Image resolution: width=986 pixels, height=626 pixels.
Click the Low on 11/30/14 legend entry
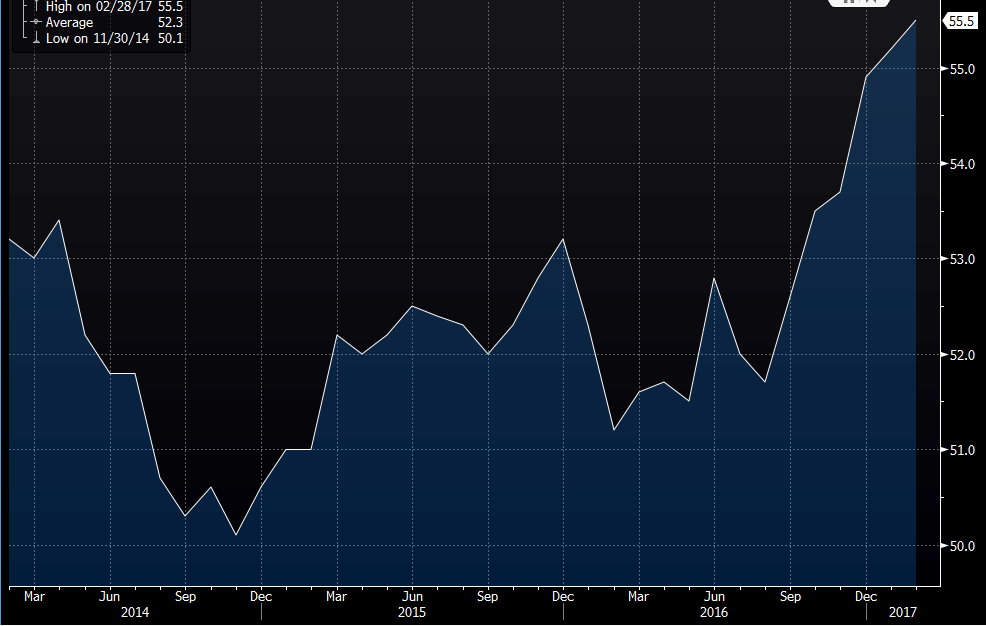point(108,38)
